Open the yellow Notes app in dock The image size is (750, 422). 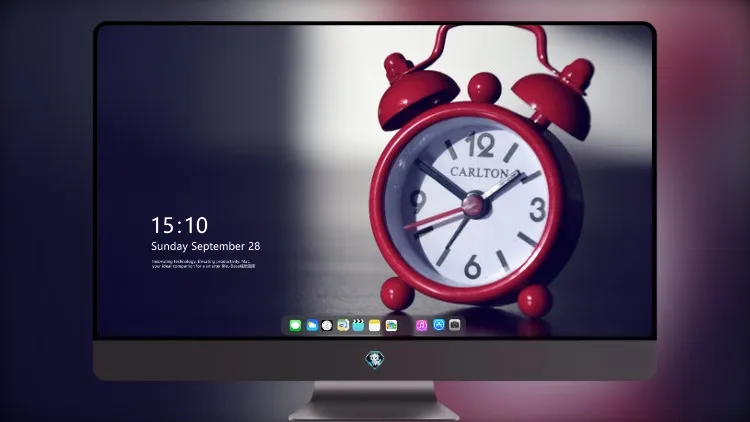click(375, 325)
